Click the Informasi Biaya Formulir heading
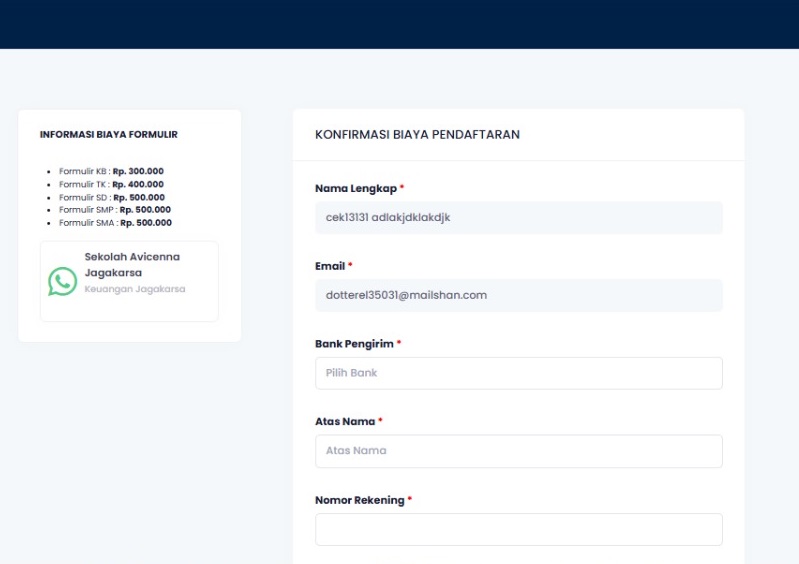The height and width of the screenshot is (564, 799). (x=108, y=135)
